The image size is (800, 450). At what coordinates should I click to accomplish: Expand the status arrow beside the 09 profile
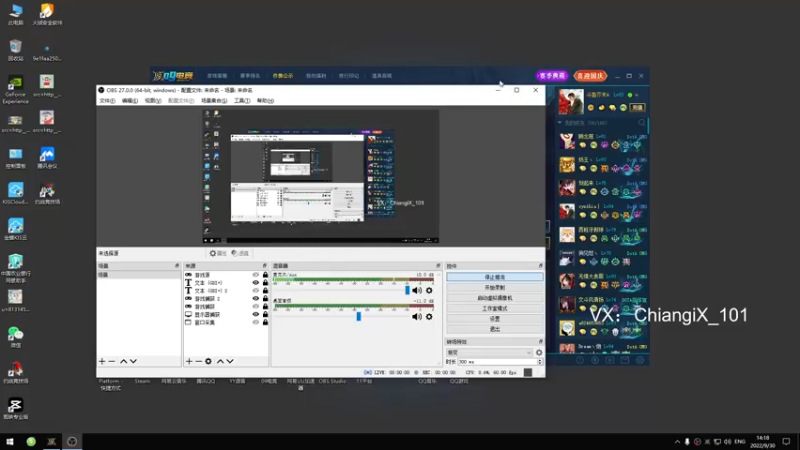point(637,95)
